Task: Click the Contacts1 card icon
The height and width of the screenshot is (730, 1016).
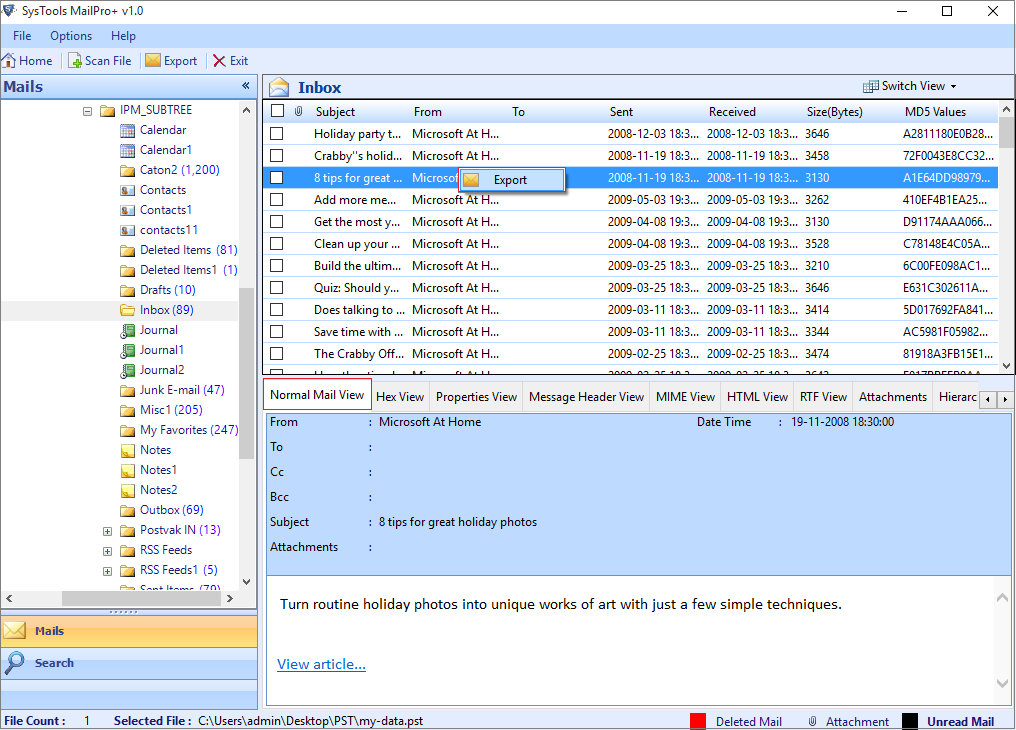Action: (128, 211)
